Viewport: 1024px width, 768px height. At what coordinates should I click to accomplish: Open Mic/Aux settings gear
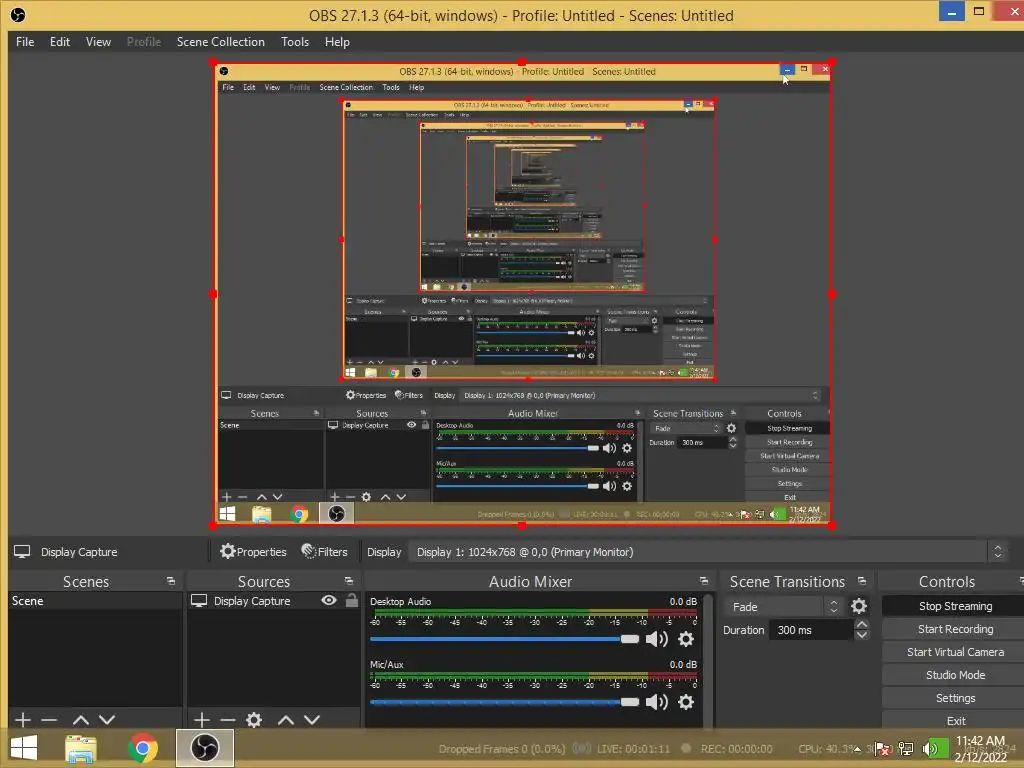tap(686, 702)
